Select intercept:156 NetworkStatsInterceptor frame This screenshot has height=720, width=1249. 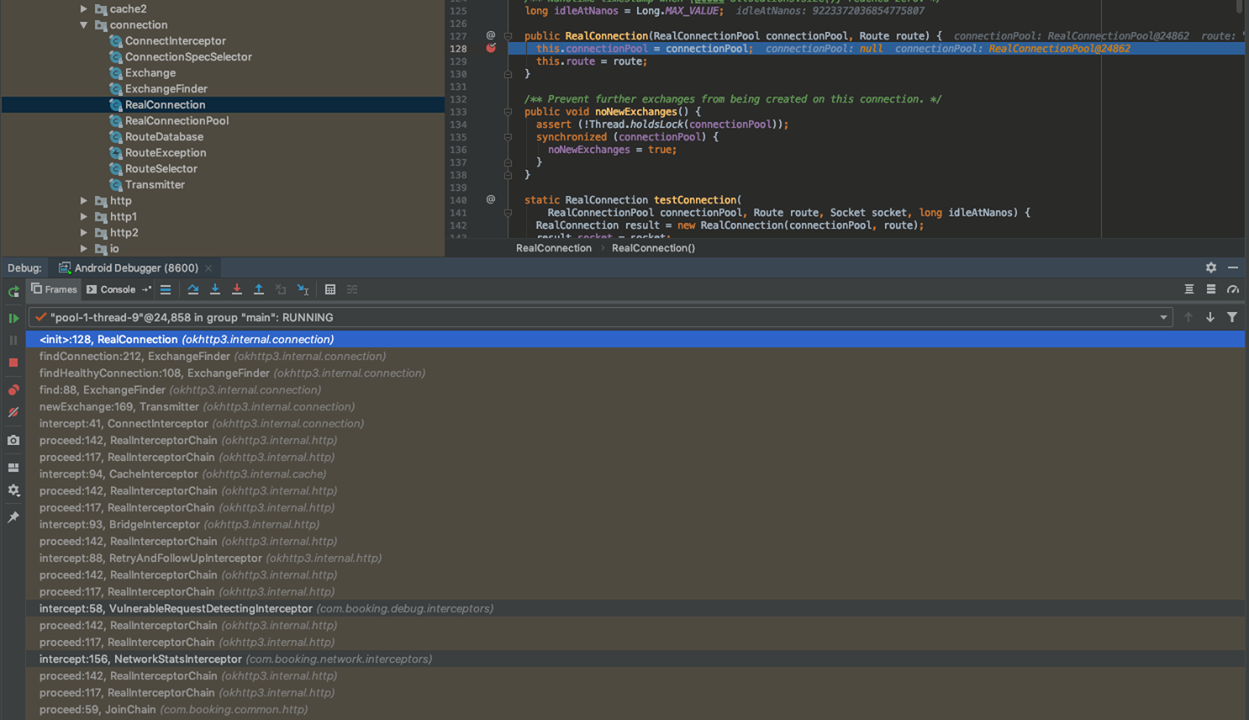click(635, 659)
